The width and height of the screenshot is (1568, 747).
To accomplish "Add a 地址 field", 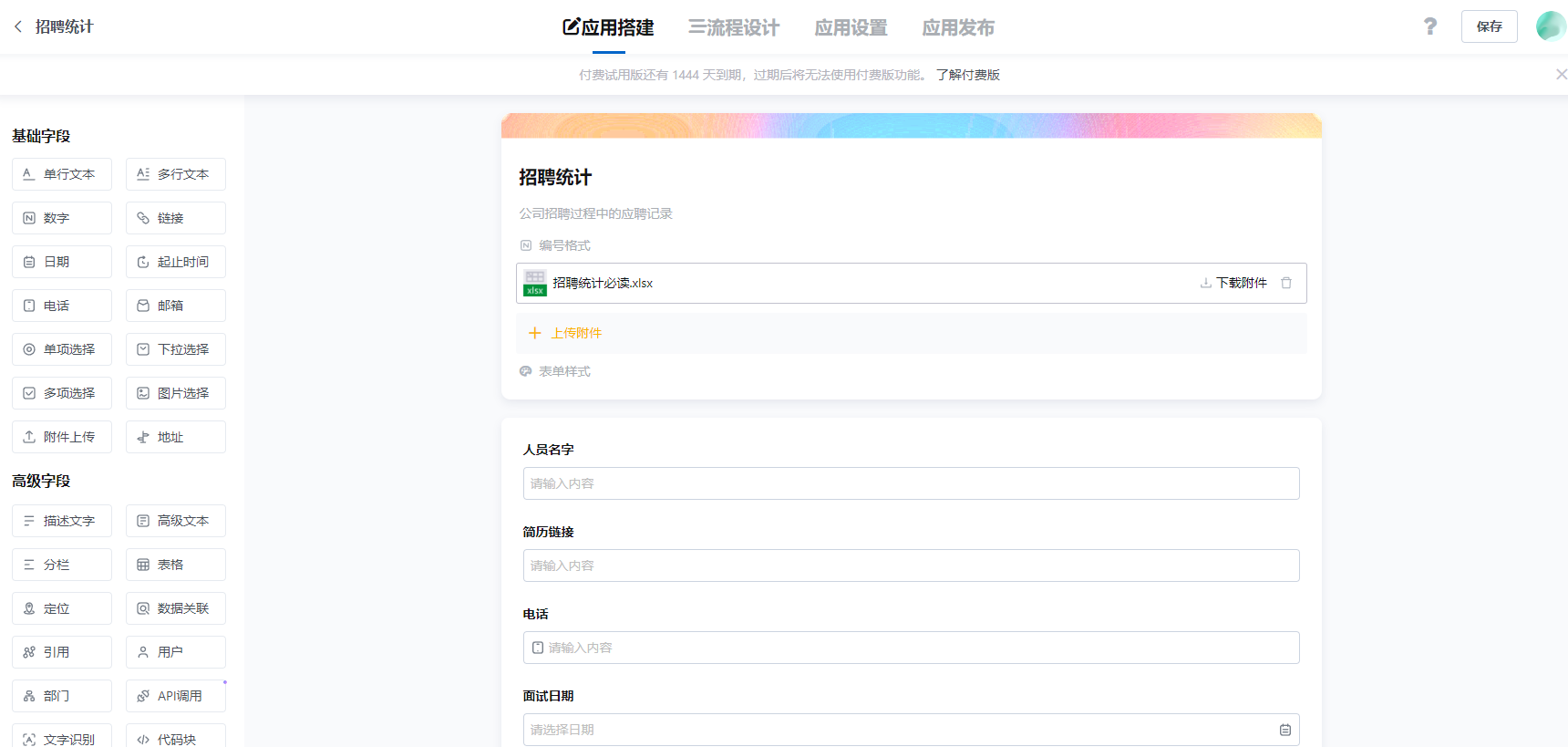I will point(176,437).
